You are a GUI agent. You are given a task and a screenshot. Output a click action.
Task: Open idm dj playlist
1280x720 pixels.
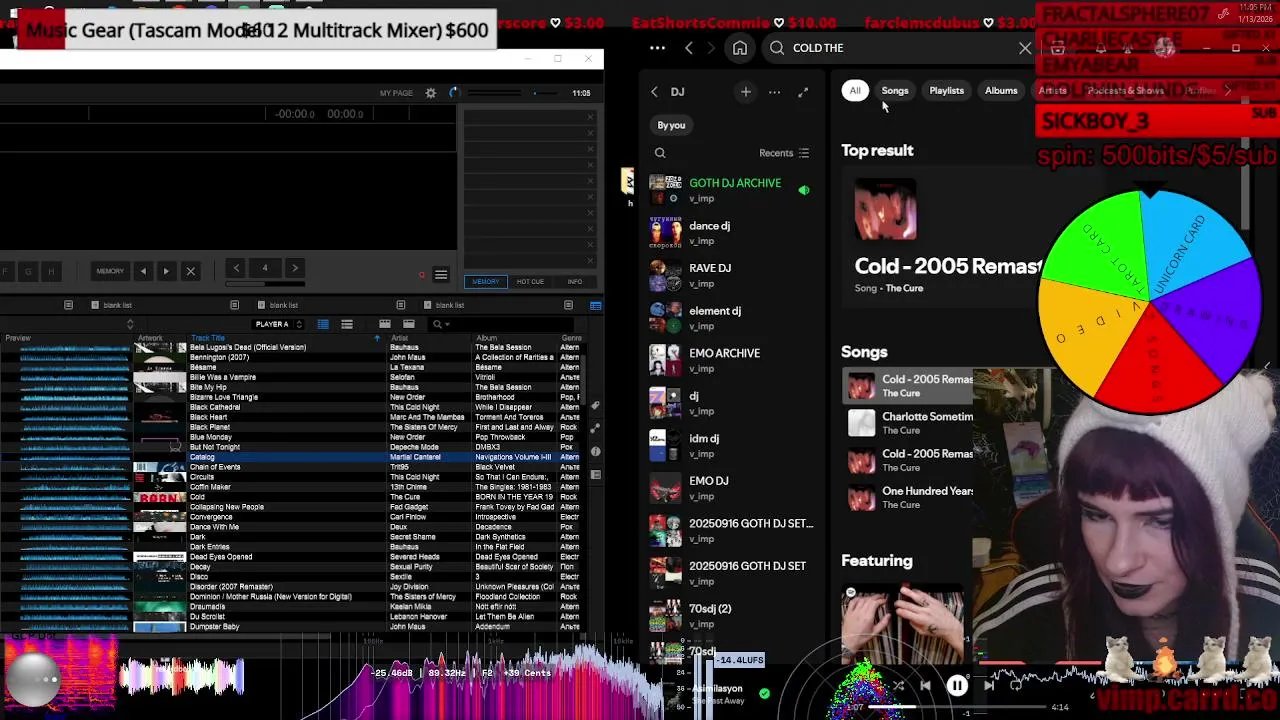click(x=732, y=445)
